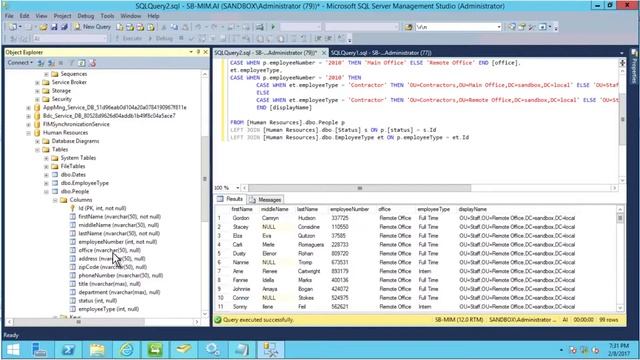Open the Project menu

click(62, 16)
